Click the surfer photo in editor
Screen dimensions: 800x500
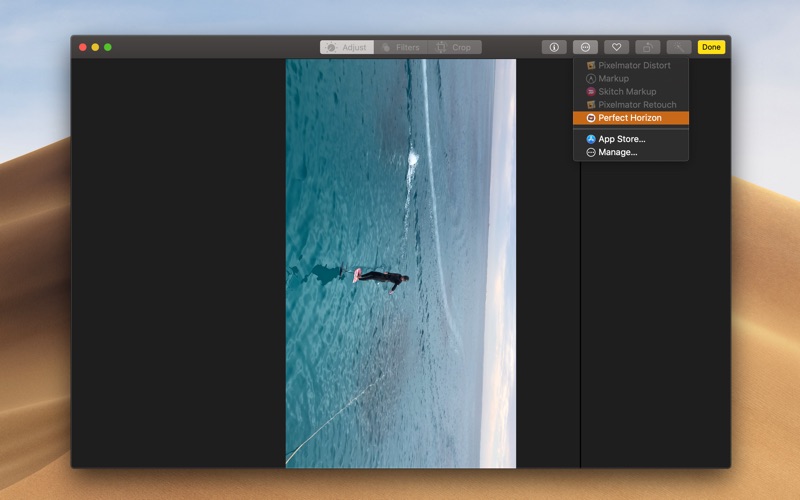point(401,263)
